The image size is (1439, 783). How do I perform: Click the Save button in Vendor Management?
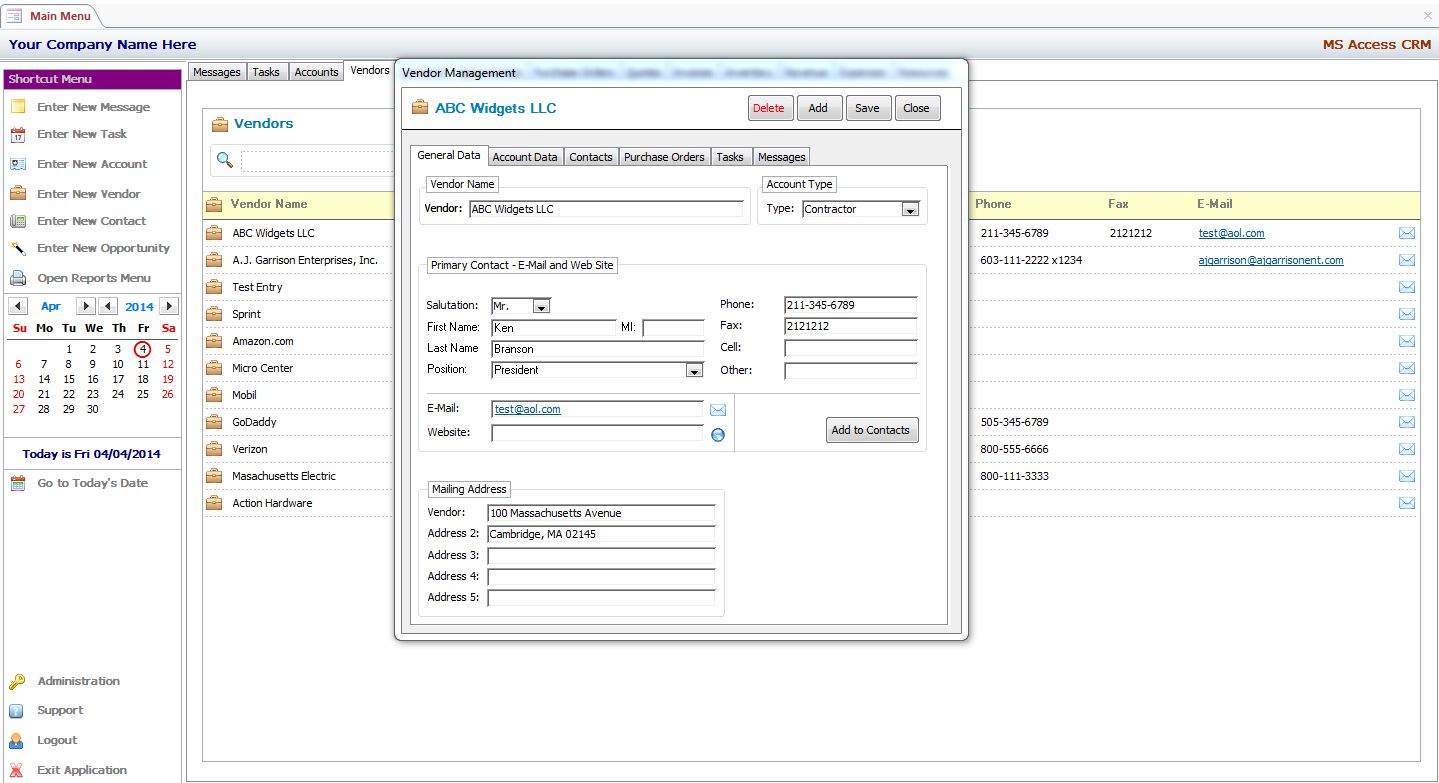pyautogui.click(x=867, y=108)
